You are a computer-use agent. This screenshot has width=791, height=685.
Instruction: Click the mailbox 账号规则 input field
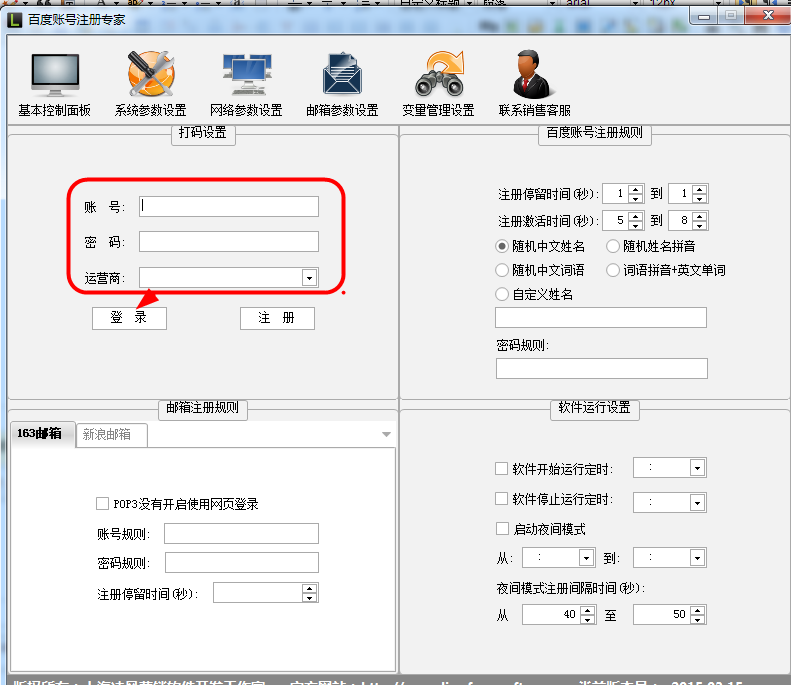pos(241,533)
